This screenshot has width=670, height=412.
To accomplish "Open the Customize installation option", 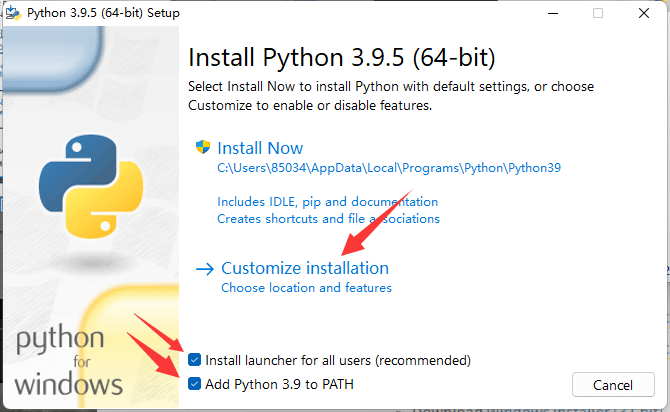I will click(x=305, y=268).
